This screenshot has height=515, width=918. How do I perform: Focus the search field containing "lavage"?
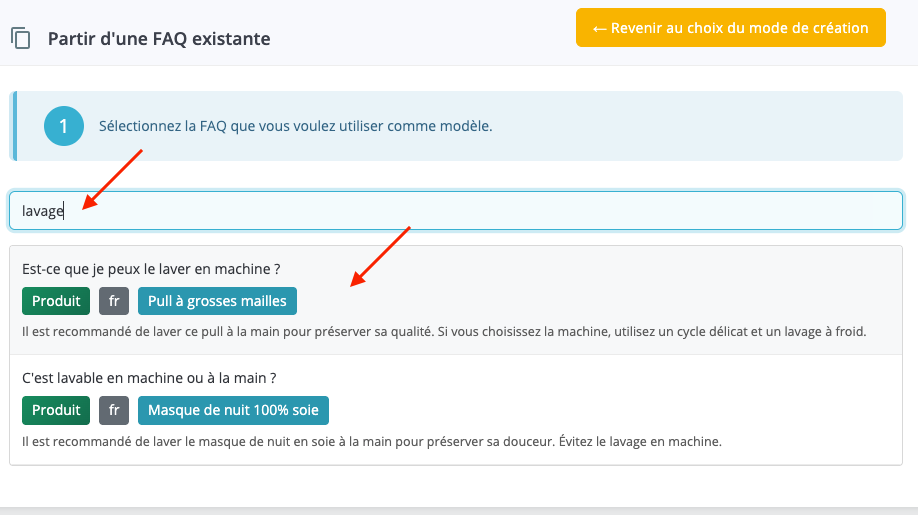pyautogui.click(x=455, y=211)
